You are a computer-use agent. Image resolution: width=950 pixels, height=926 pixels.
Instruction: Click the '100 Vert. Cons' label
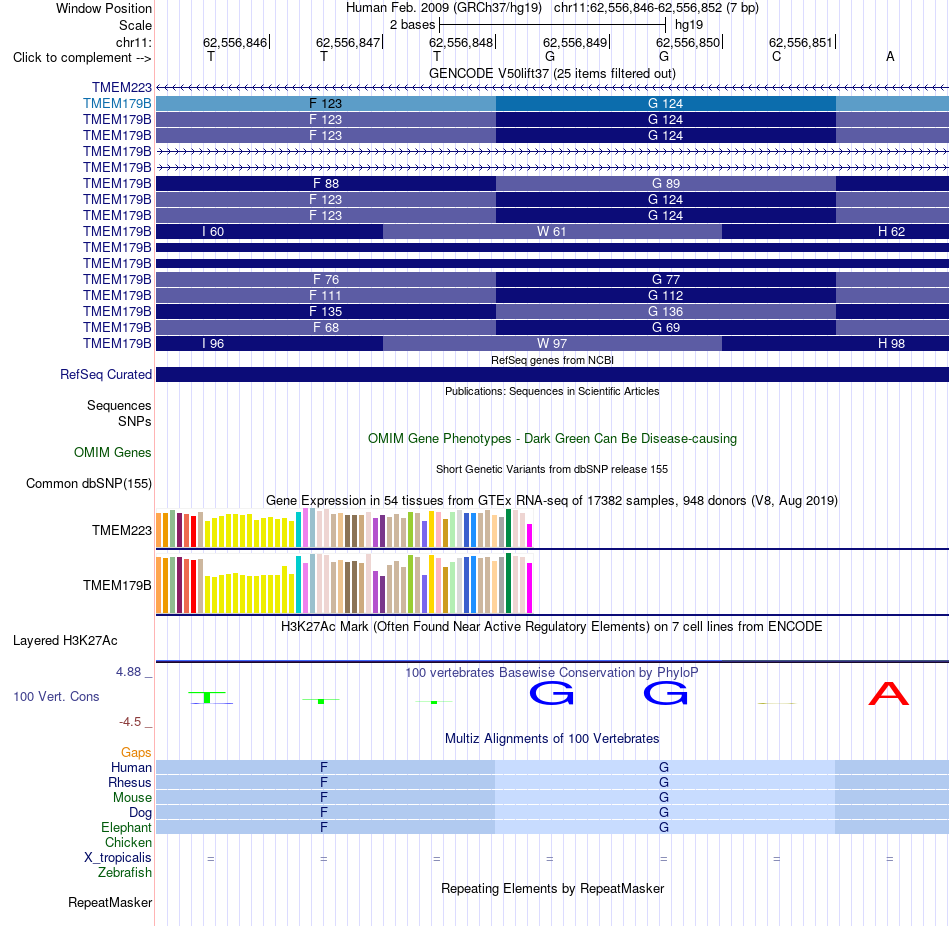56,696
